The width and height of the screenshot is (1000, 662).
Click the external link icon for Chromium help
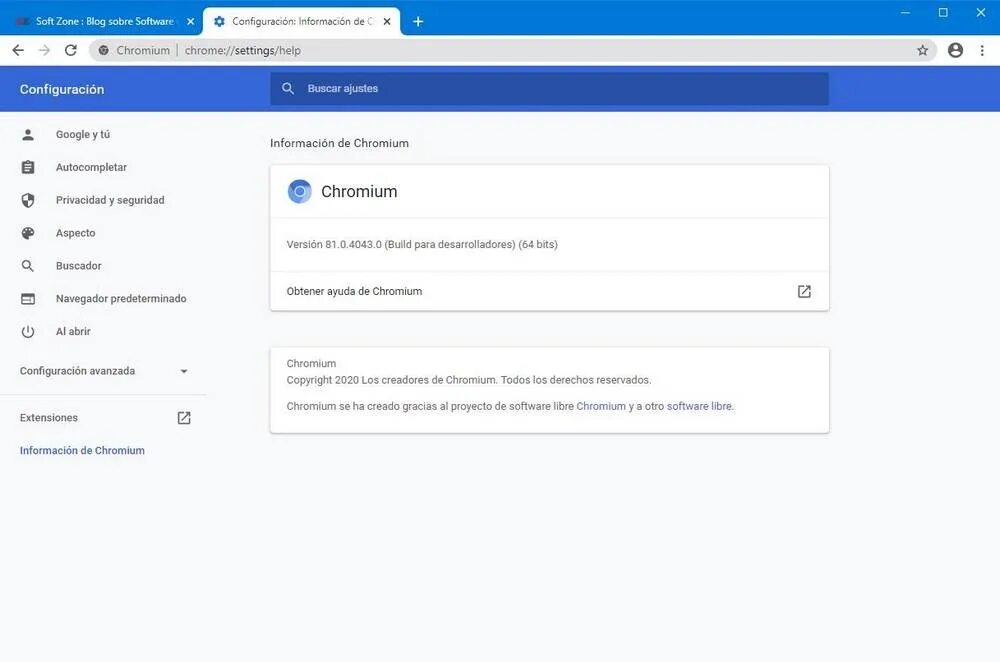pos(804,291)
